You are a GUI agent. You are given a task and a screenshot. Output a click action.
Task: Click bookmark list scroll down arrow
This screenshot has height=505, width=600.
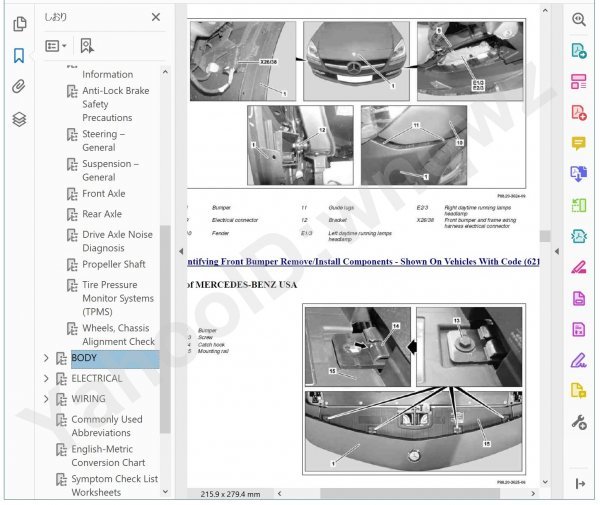165,492
